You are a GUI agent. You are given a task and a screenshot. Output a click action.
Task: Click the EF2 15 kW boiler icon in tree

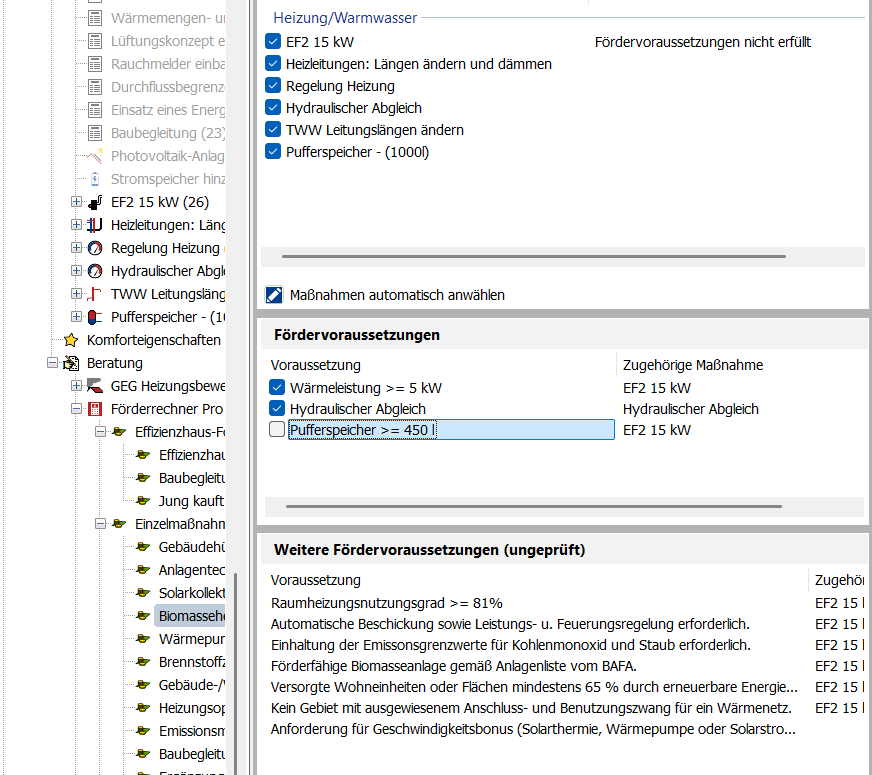pyautogui.click(x=95, y=202)
